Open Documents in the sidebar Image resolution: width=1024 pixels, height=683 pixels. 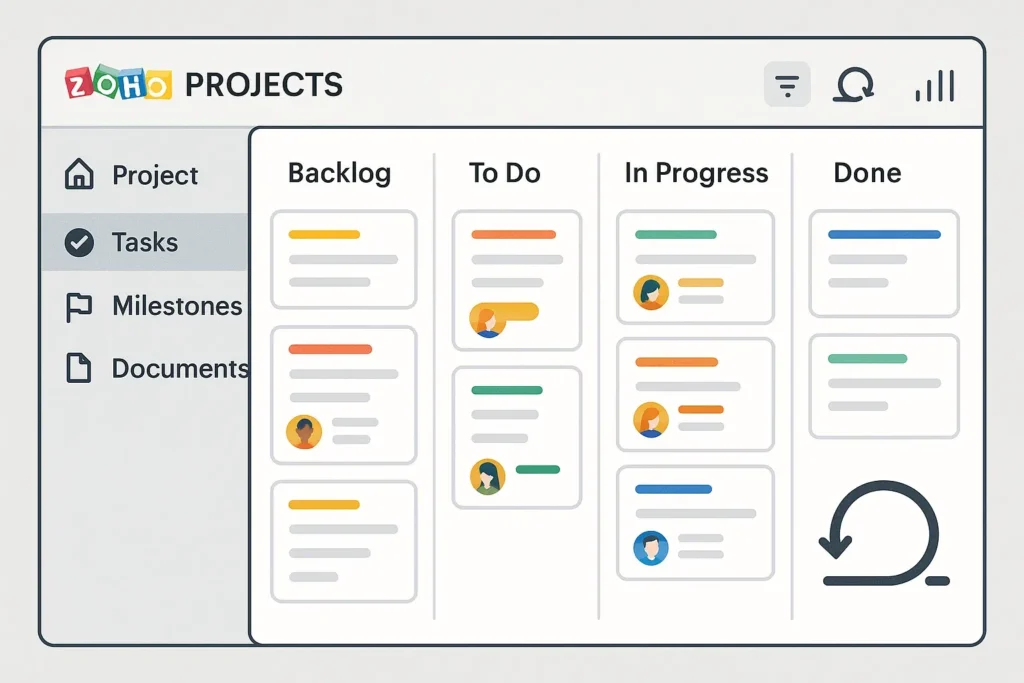(x=179, y=368)
